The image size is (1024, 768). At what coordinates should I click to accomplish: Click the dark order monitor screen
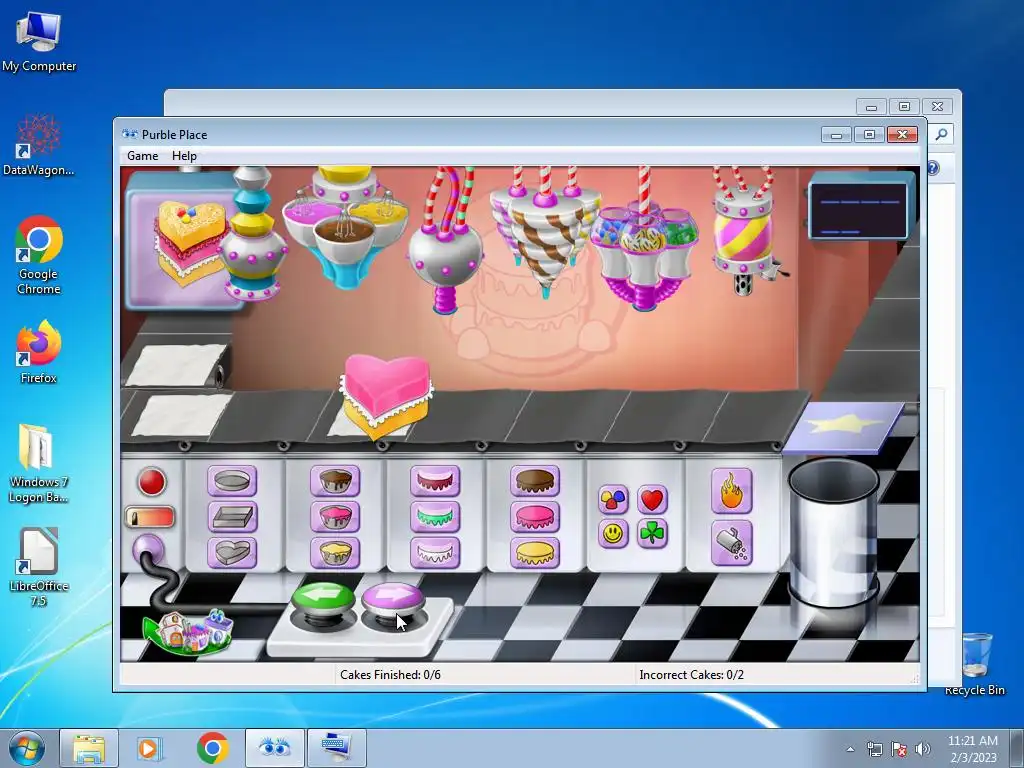(x=860, y=210)
